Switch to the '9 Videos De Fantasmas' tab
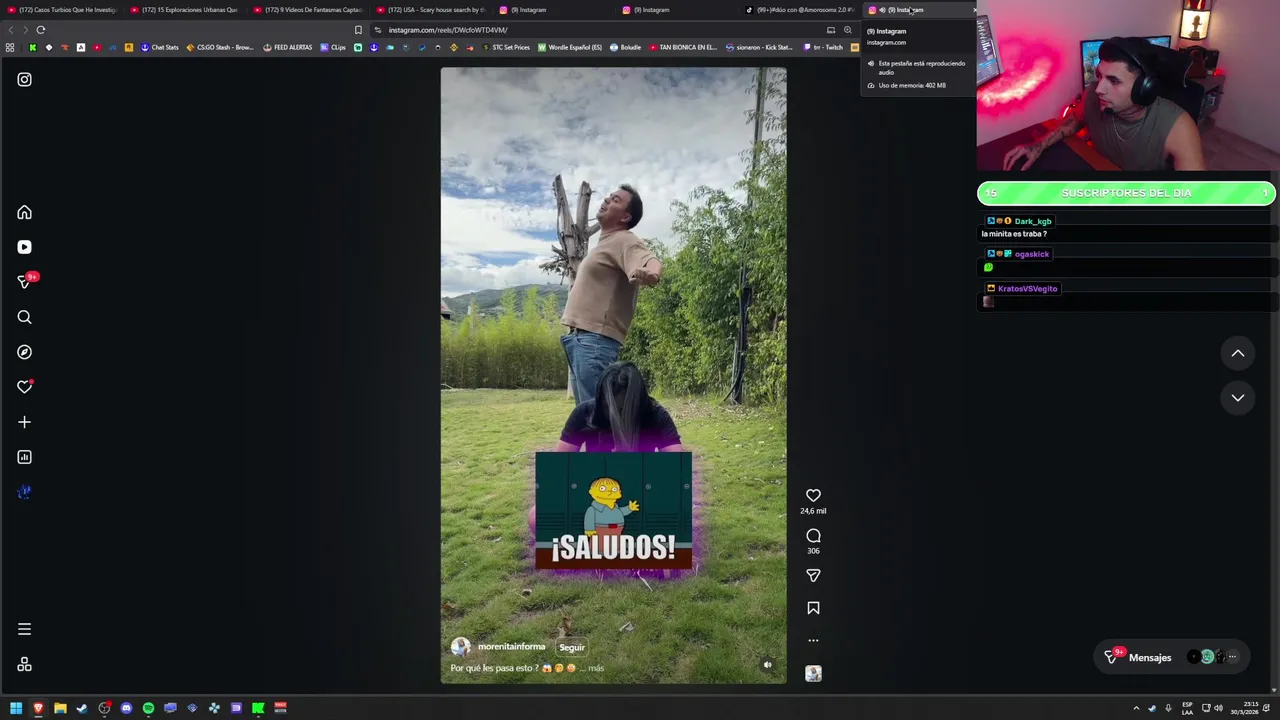 pos(307,10)
